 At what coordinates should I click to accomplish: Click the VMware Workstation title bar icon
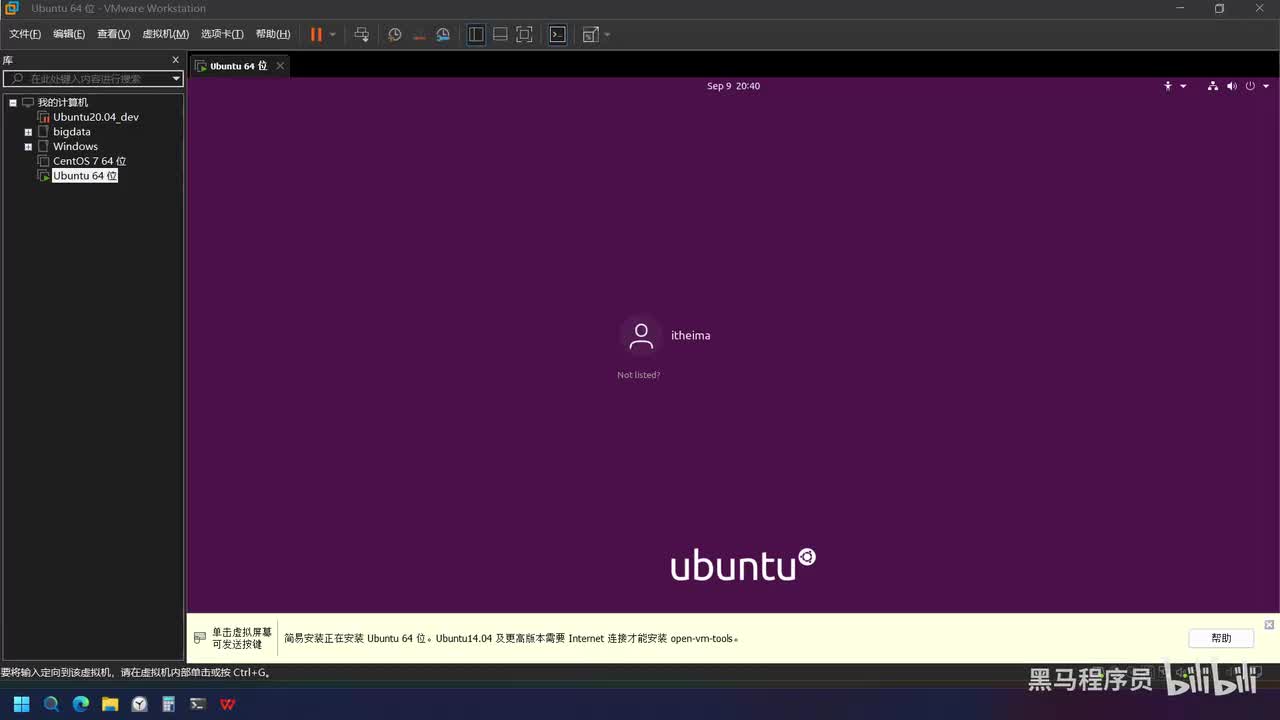coord(12,9)
